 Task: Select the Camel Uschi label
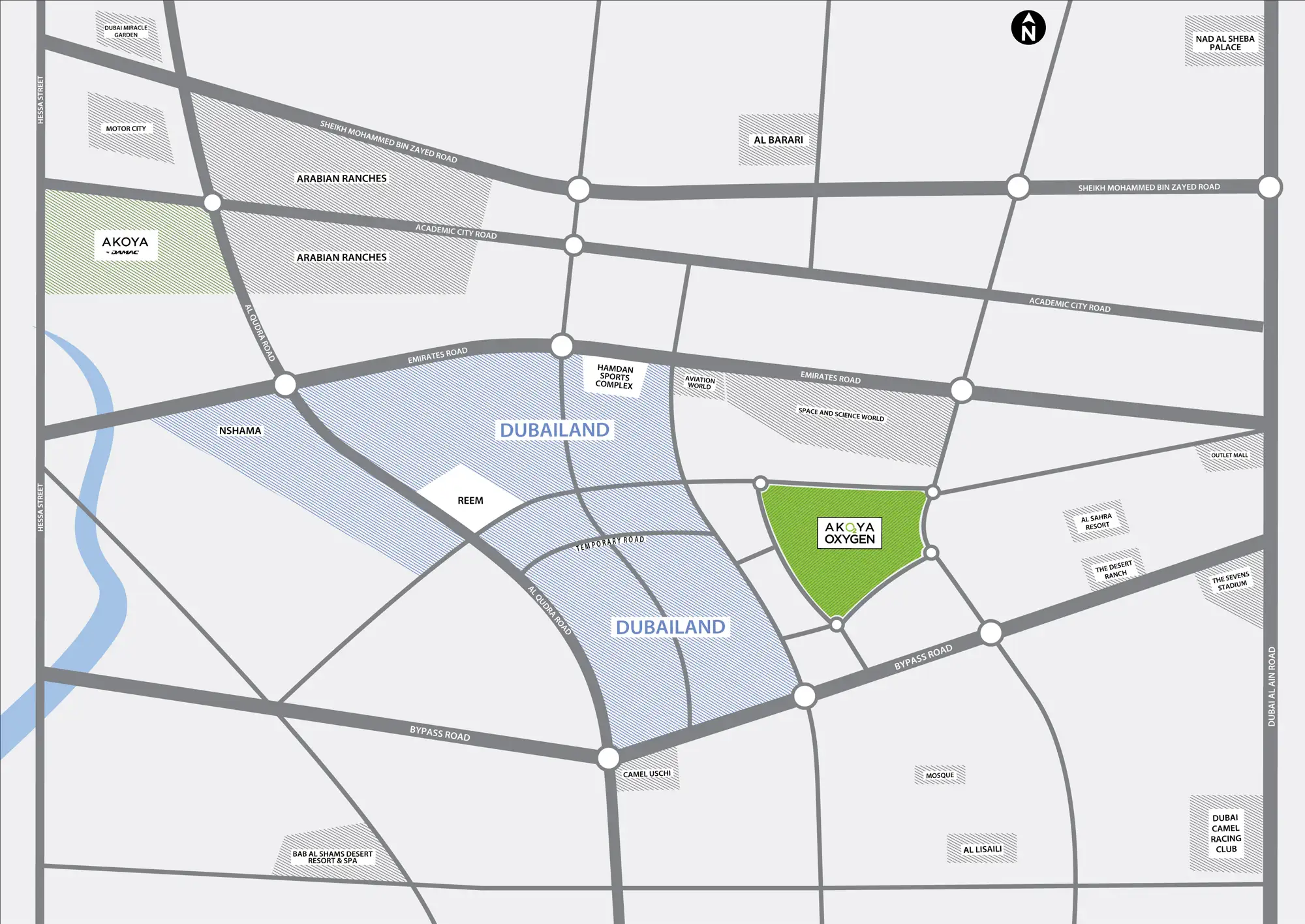(647, 774)
